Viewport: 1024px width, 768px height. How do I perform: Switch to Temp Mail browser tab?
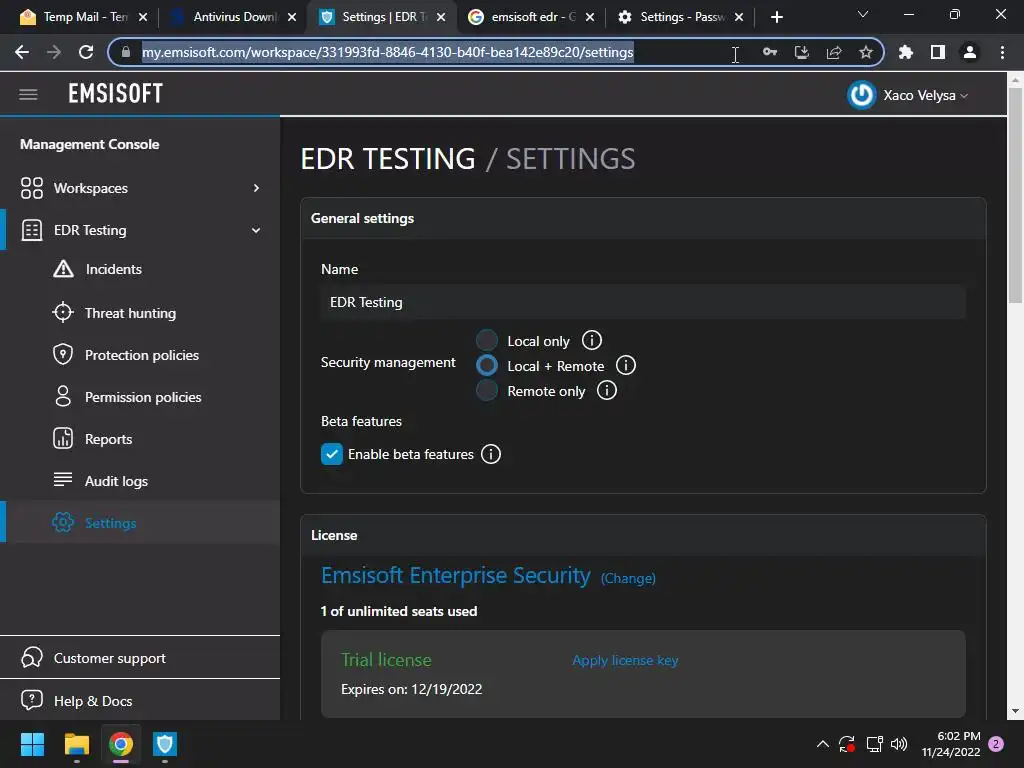tap(83, 17)
